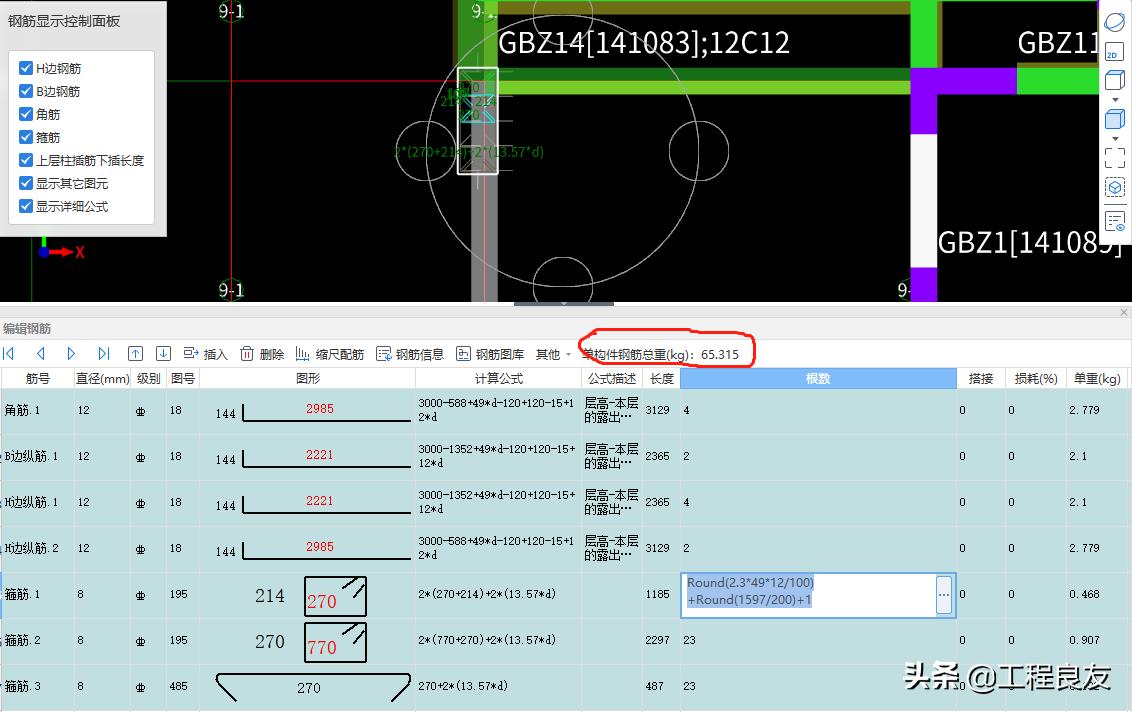This screenshot has width=1132, height=712.
Task: Click GBZ14[141083];12C12 label in viewport
Action: click(644, 43)
